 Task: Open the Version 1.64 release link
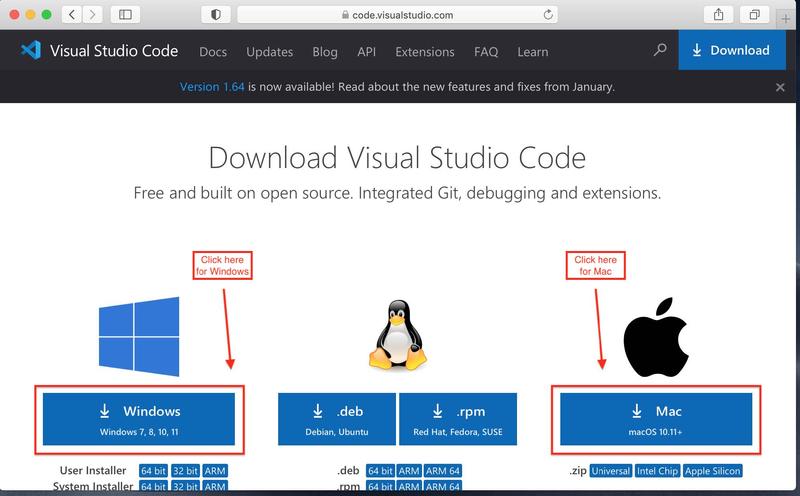(x=212, y=87)
